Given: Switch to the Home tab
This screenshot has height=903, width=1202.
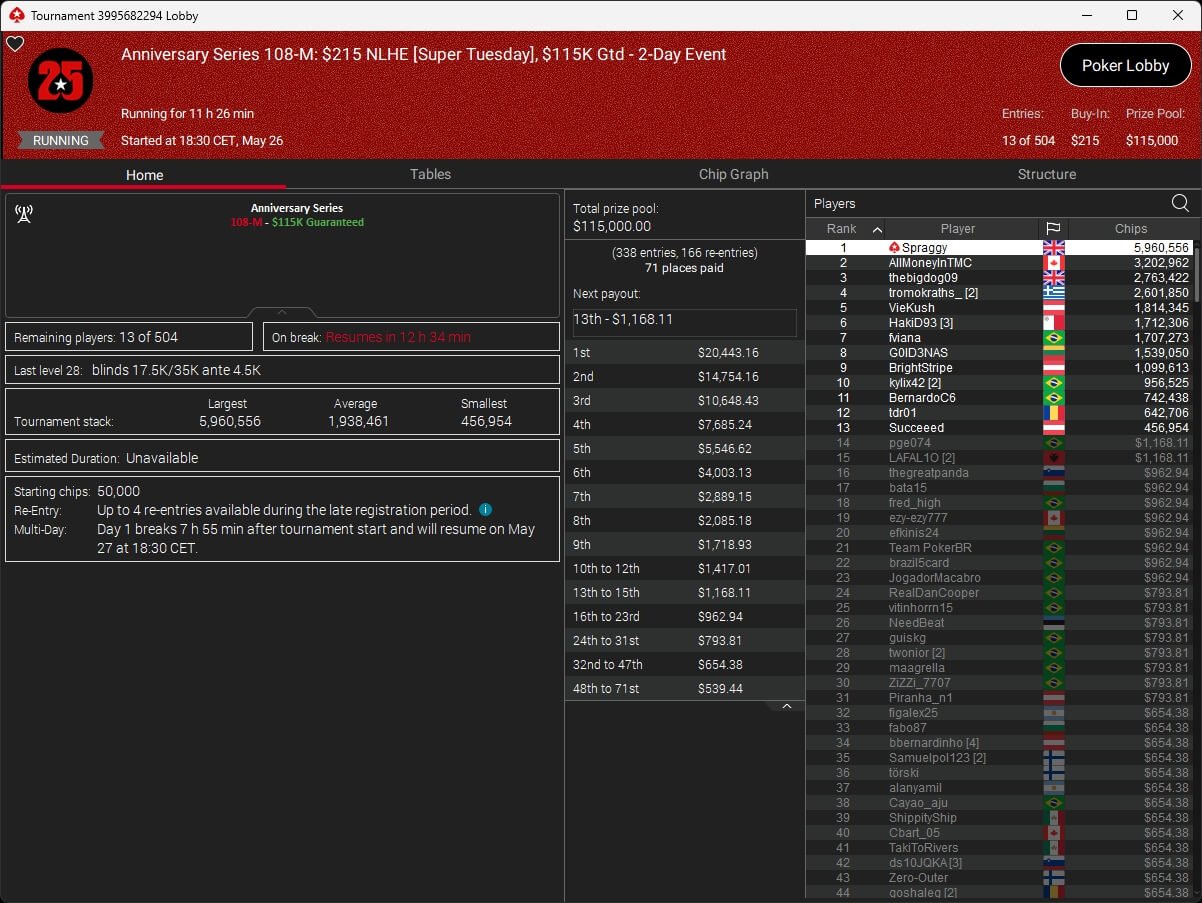Looking at the screenshot, I should (x=144, y=175).
